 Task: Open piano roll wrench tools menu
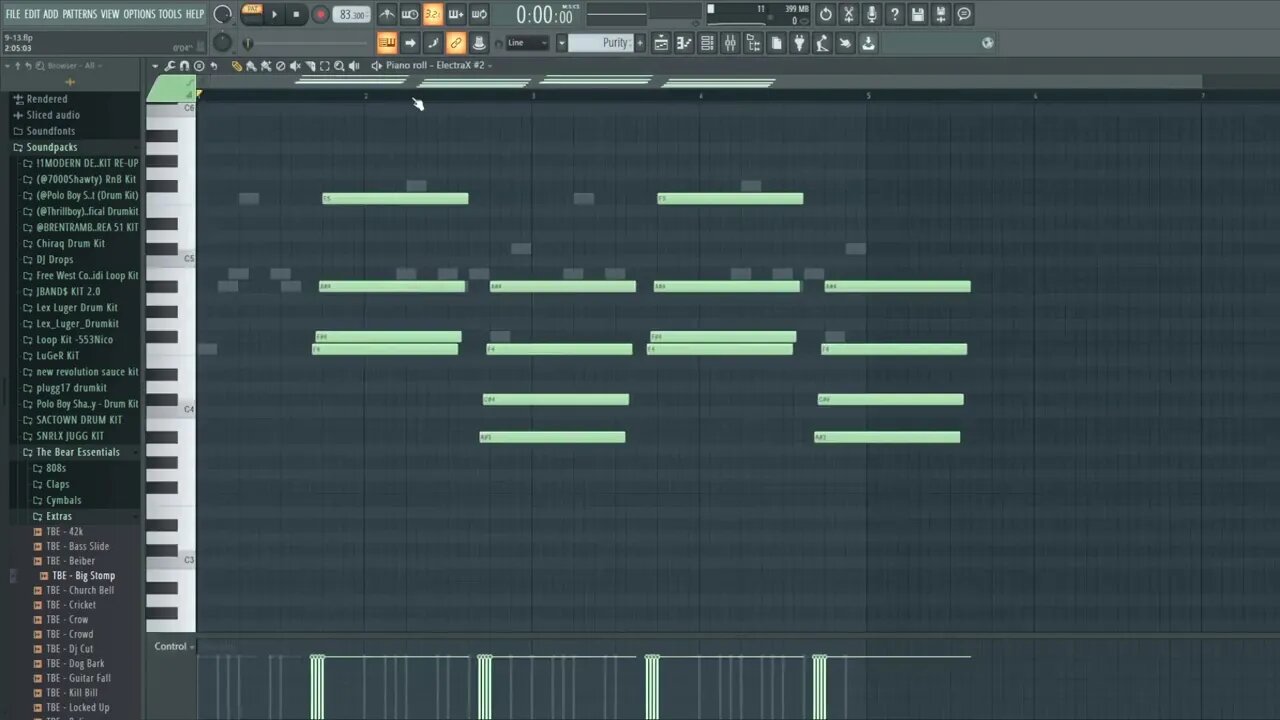(171, 66)
